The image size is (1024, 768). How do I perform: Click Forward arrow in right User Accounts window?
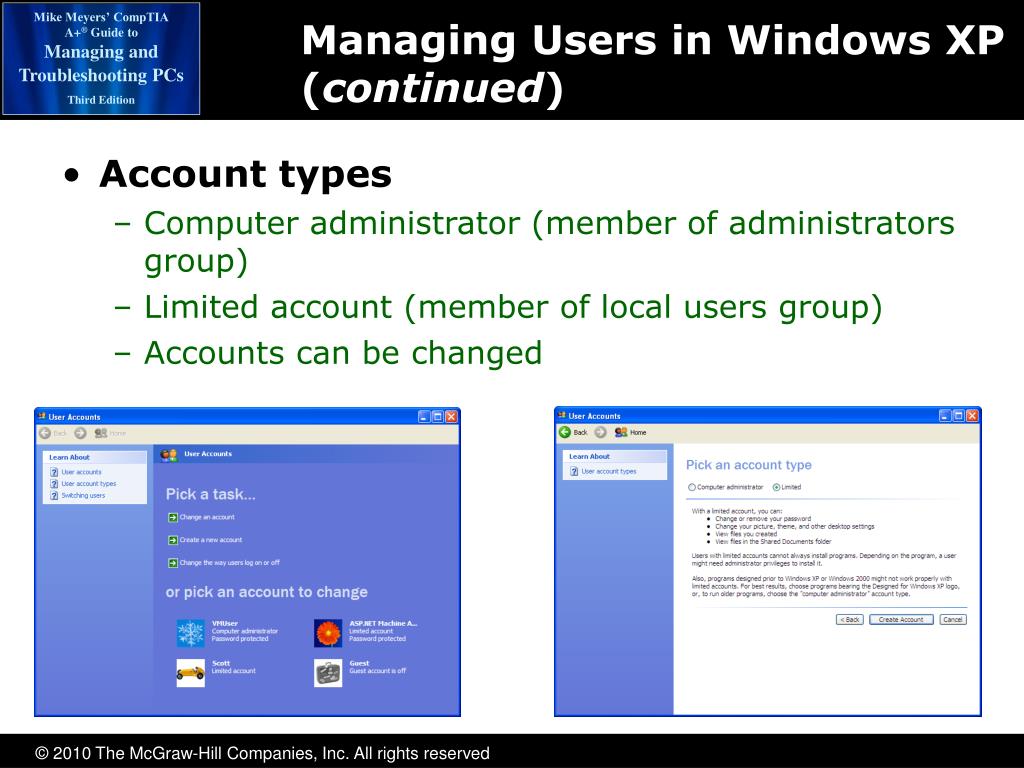click(600, 432)
